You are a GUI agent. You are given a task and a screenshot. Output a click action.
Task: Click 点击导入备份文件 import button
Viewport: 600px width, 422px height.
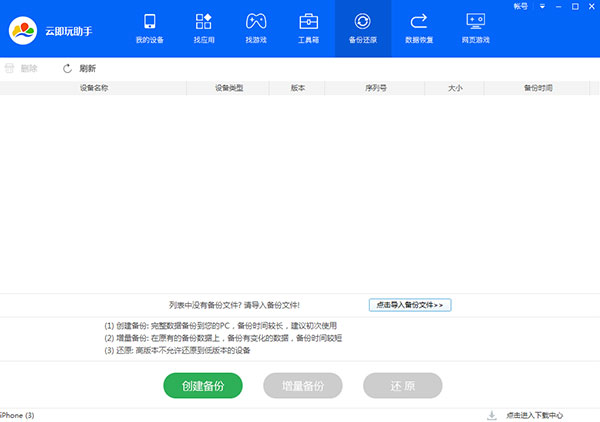[410, 304]
